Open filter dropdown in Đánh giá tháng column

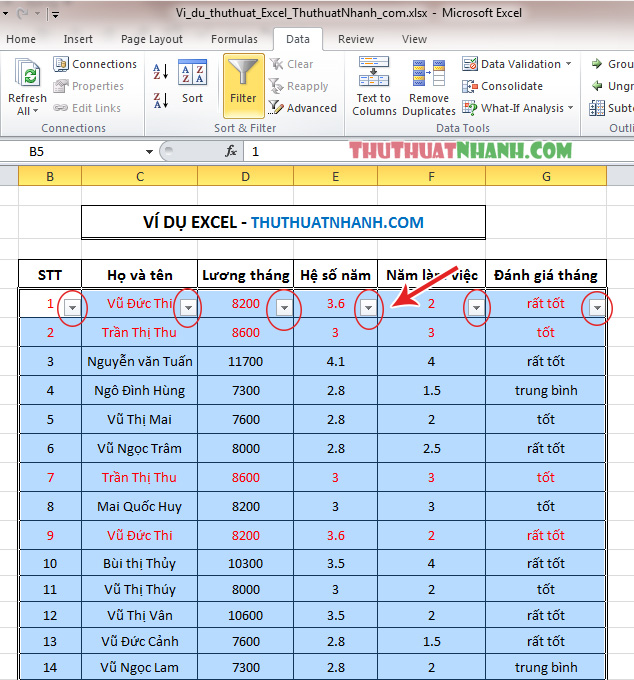(597, 307)
